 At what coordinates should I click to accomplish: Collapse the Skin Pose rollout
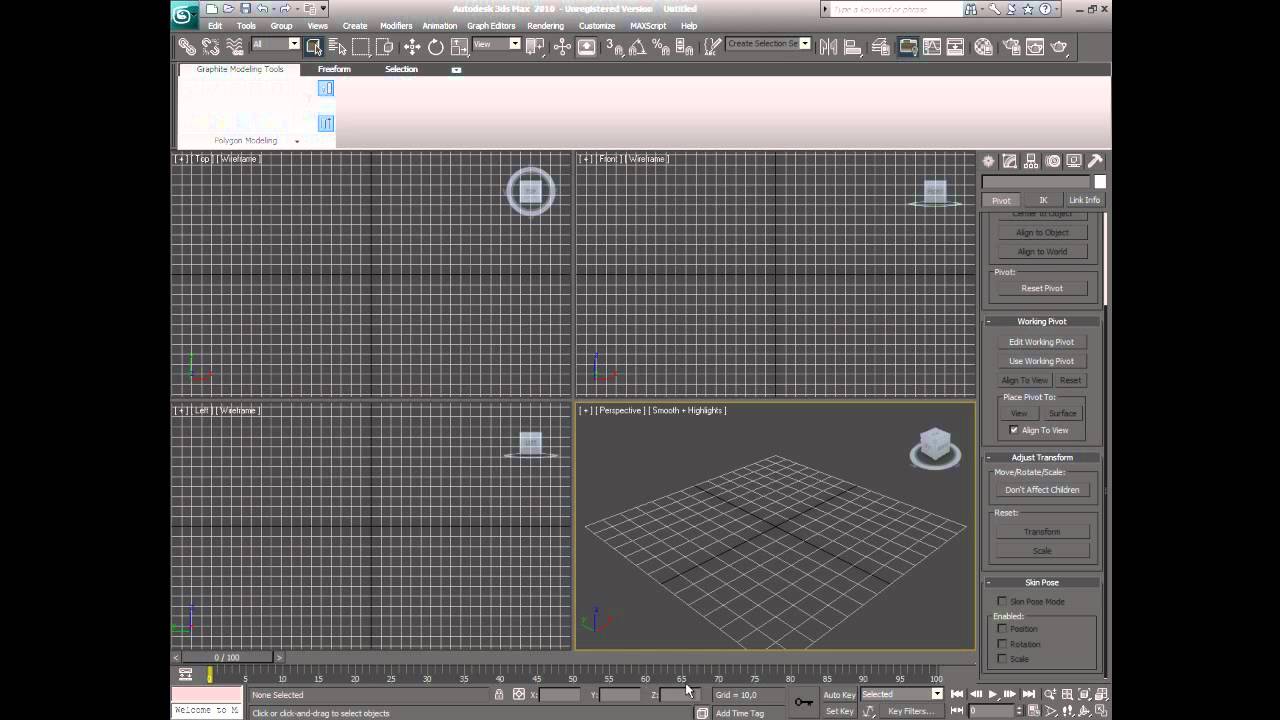tap(1042, 582)
